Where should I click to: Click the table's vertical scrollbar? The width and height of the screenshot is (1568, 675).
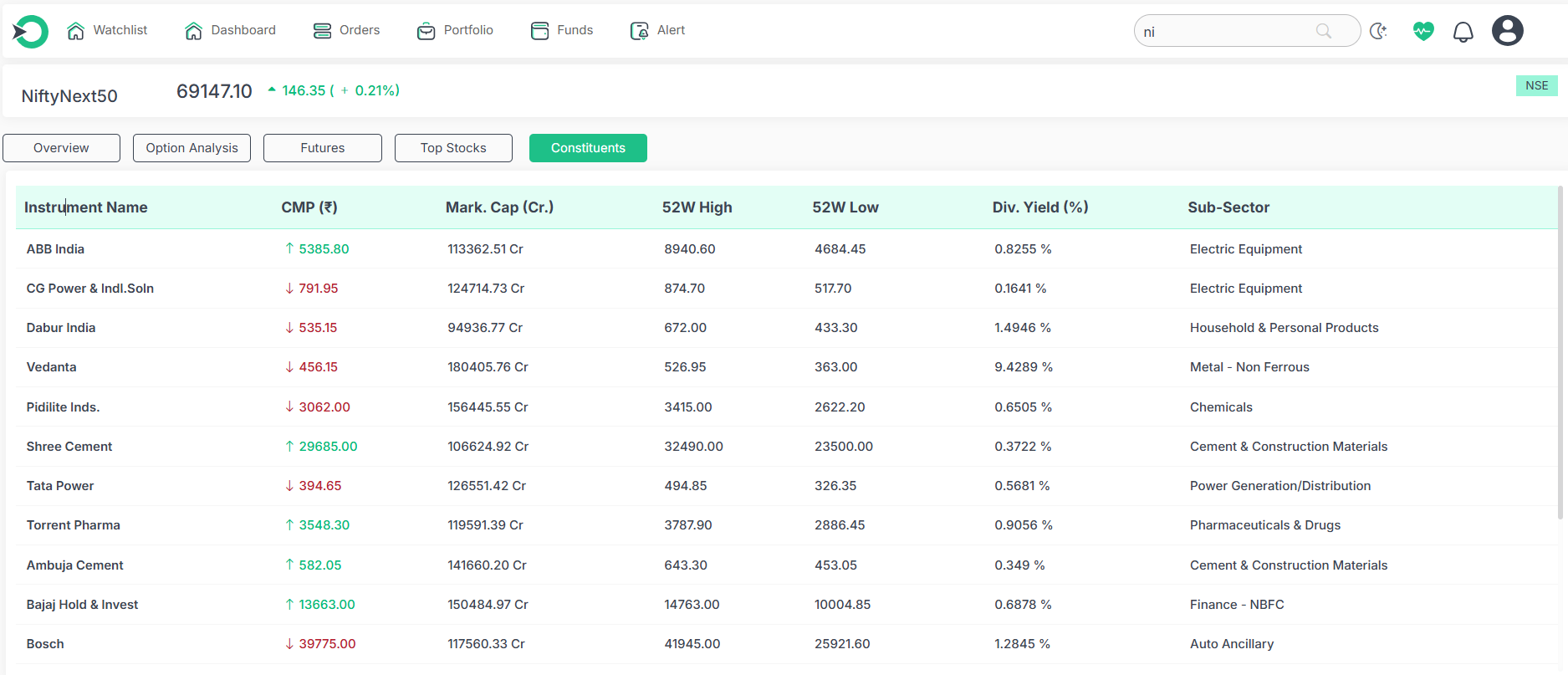click(x=1560, y=351)
